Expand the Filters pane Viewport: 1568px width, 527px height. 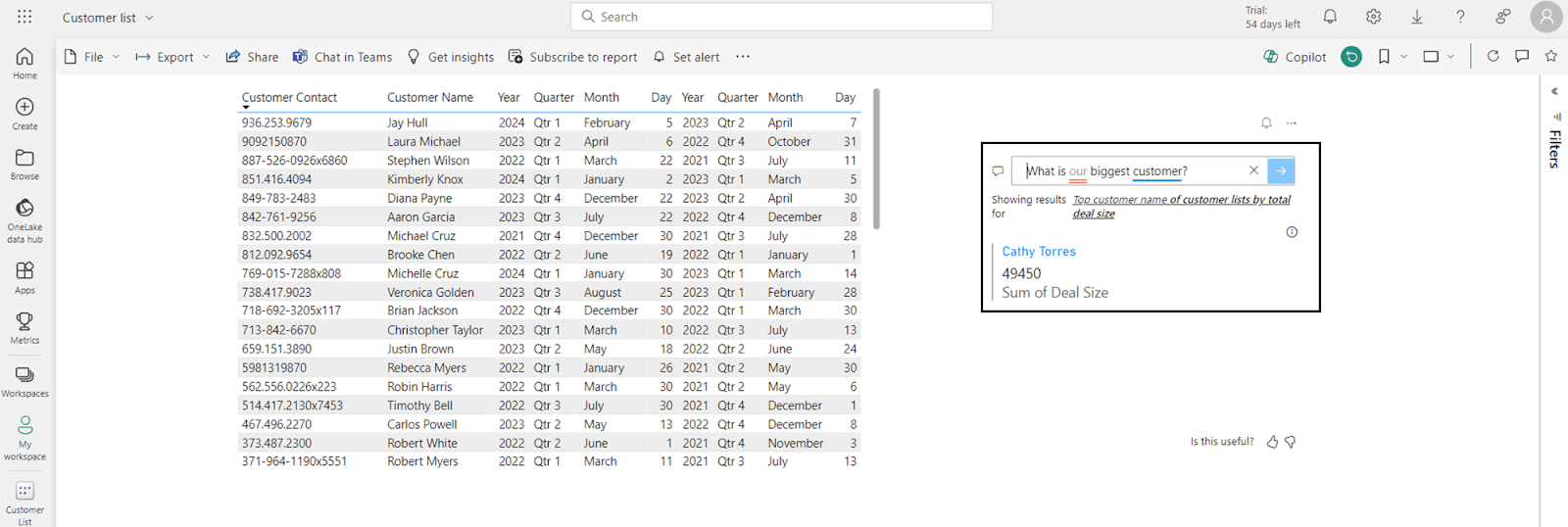(1554, 91)
